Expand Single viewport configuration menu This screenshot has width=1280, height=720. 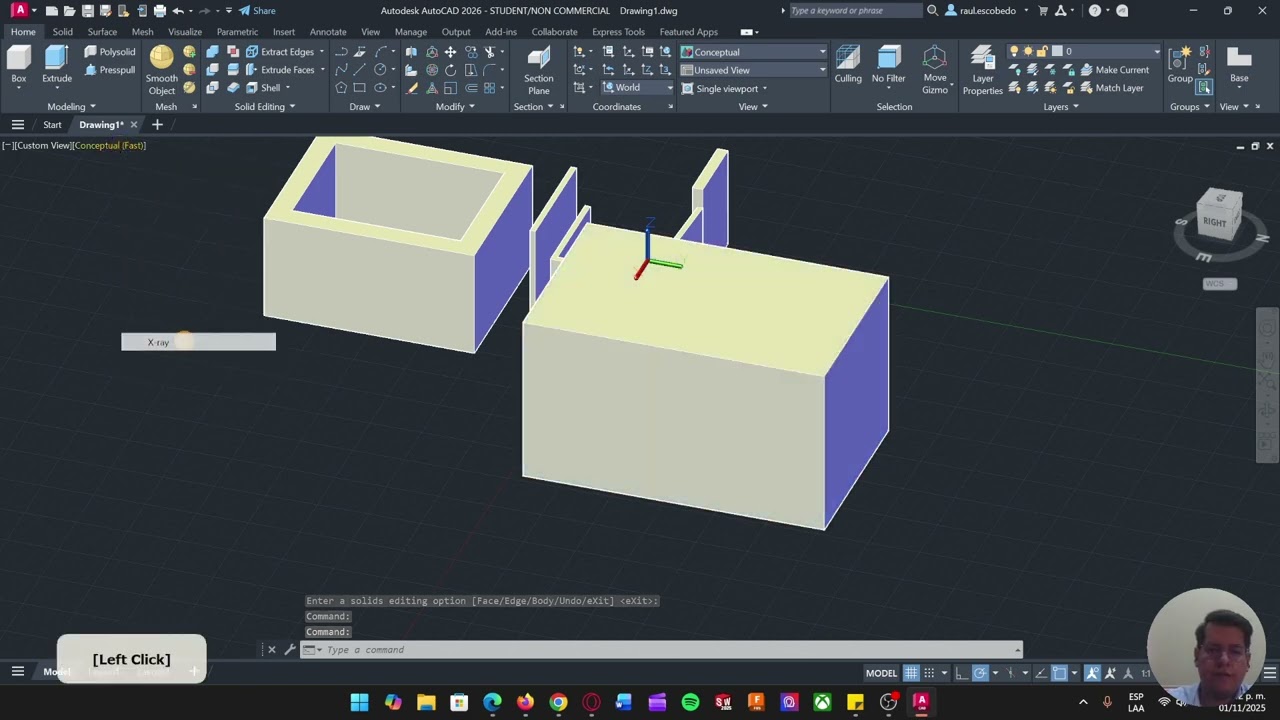point(725,88)
